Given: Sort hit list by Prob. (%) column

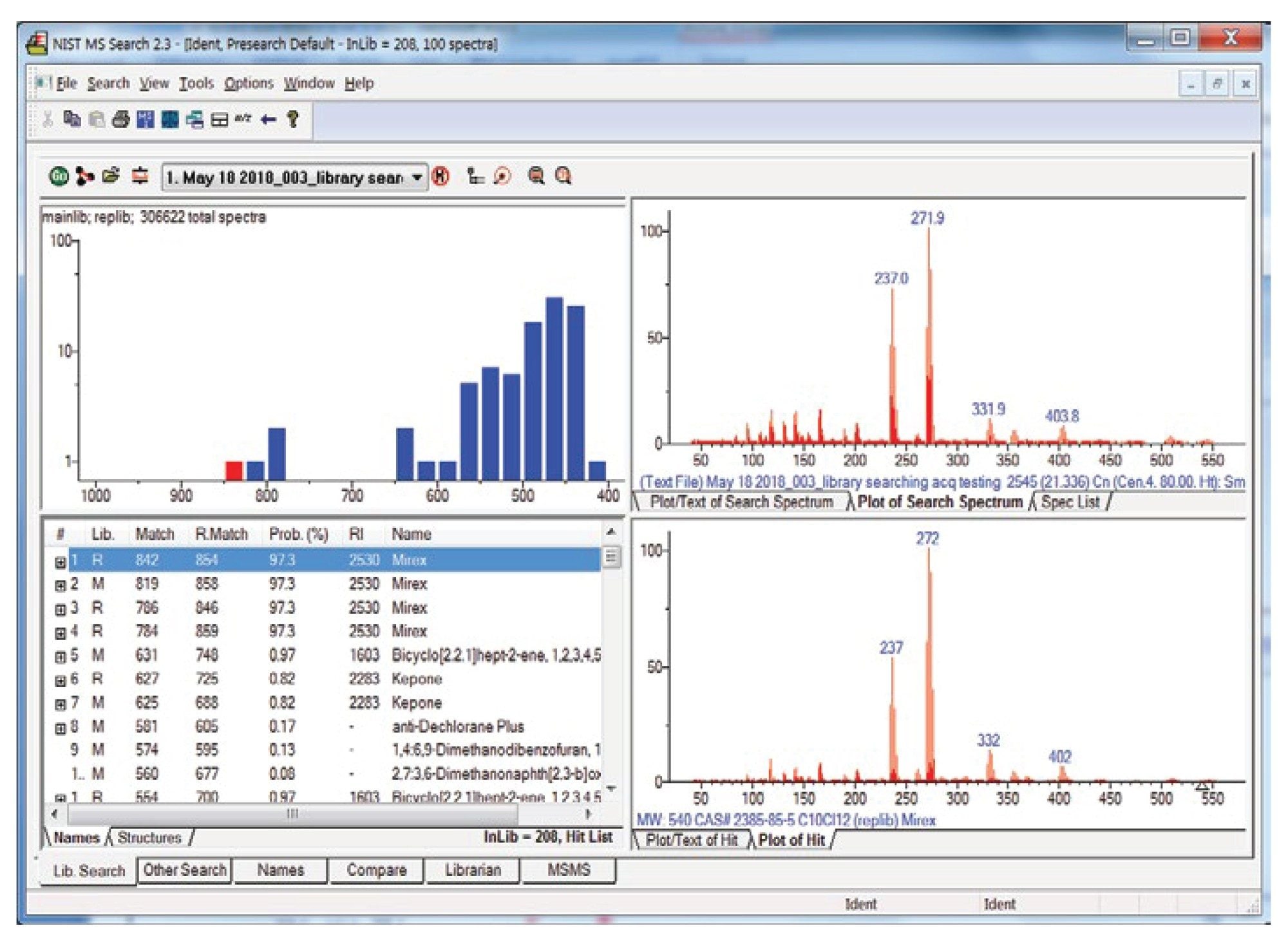Looking at the screenshot, I should coord(299,534).
